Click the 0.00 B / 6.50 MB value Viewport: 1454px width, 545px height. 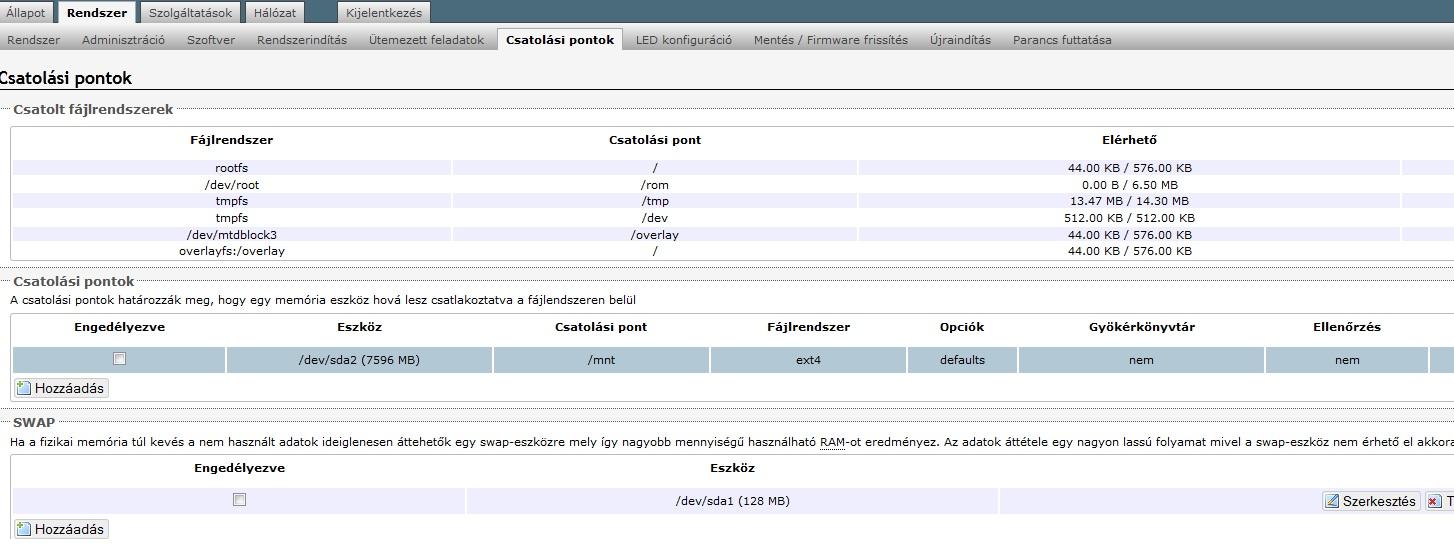coord(1129,185)
